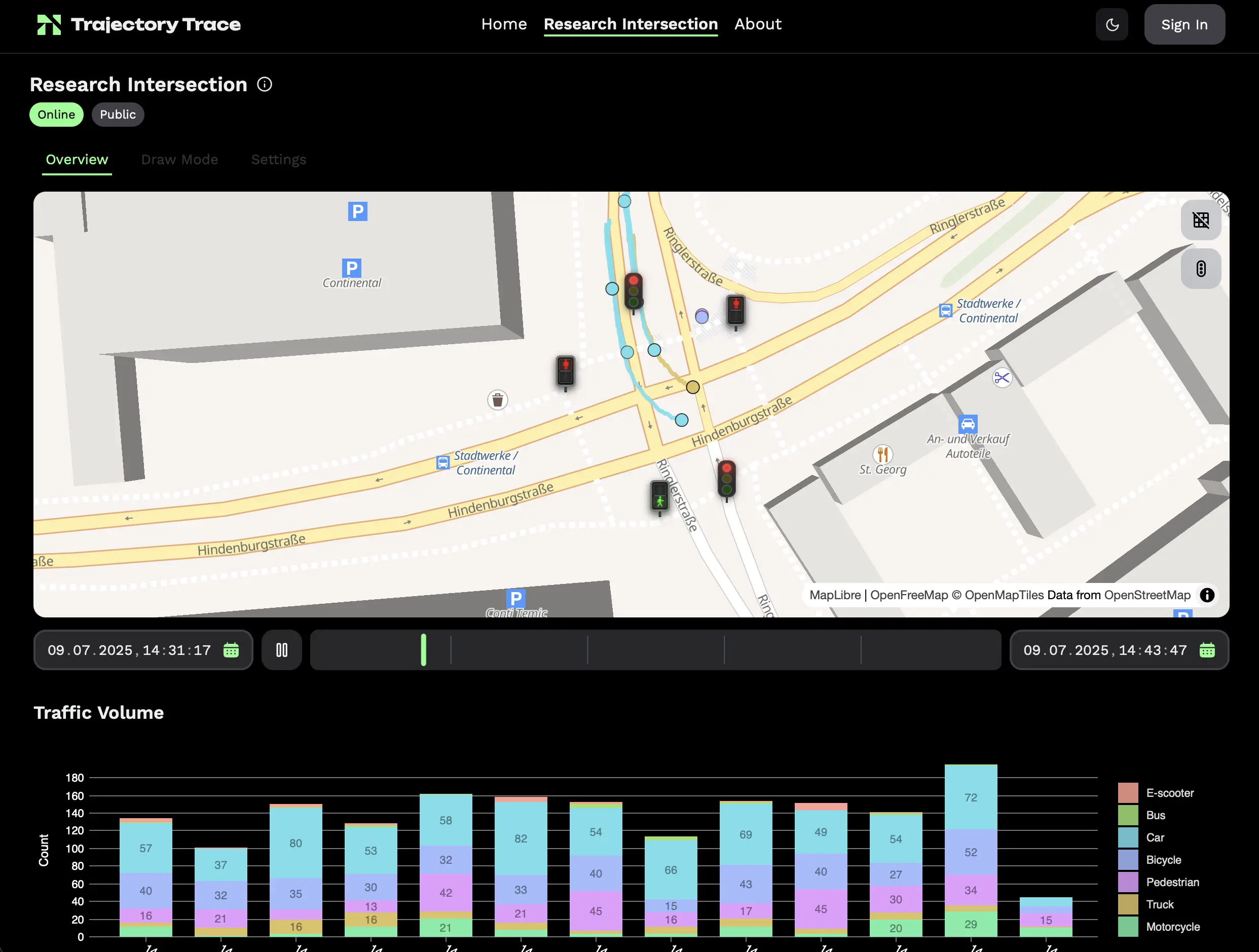Toggle dark mode with the moon icon
This screenshot has height=952, width=1259.
1112,24
